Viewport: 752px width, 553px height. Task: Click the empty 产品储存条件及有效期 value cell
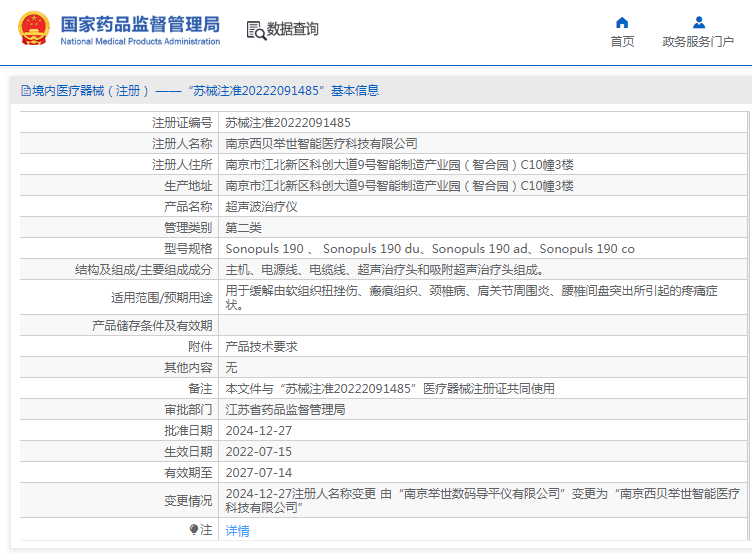[483, 326]
